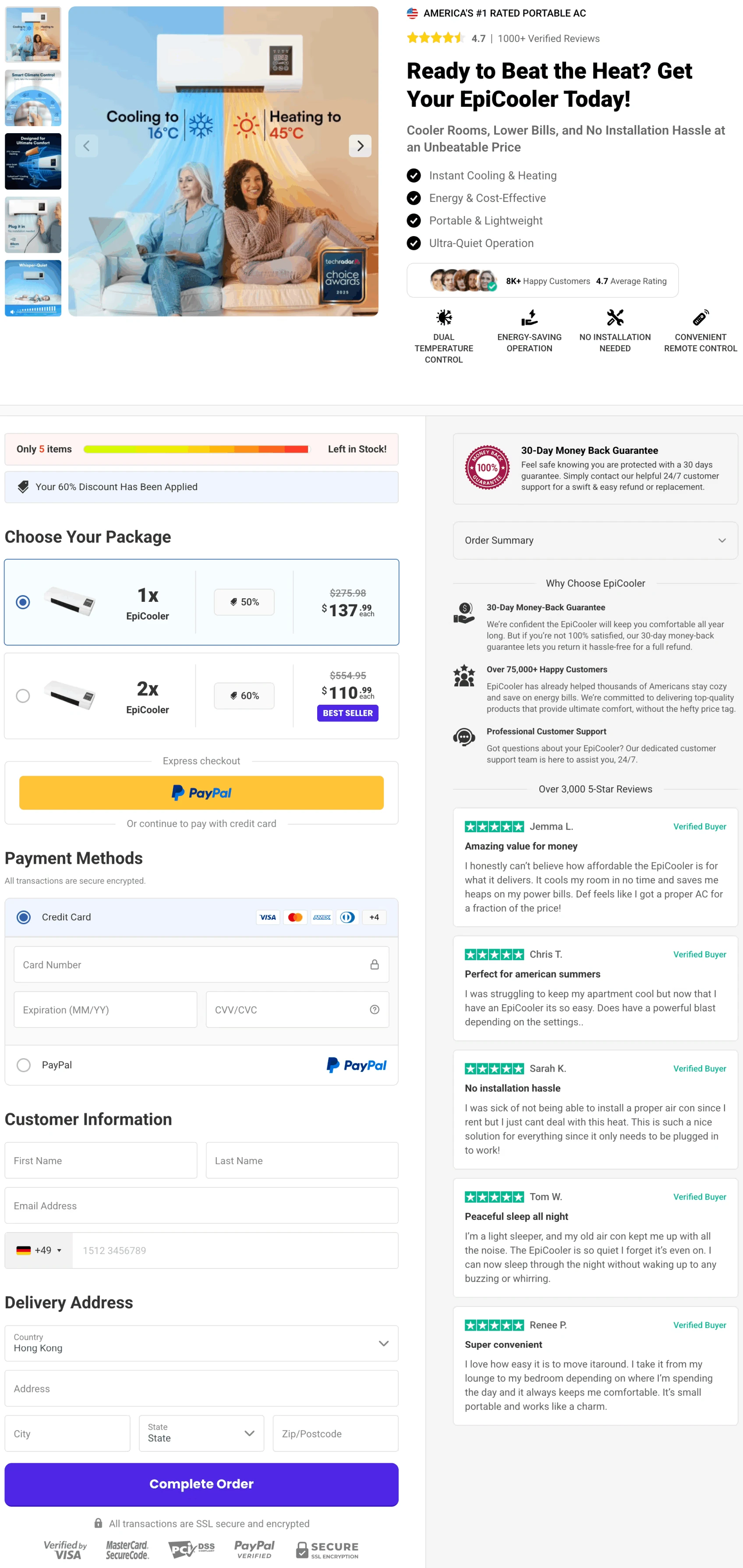This screenshot has height=1568, width=743.
Task: Click the stock level progress bar
Action: (196, 449)
